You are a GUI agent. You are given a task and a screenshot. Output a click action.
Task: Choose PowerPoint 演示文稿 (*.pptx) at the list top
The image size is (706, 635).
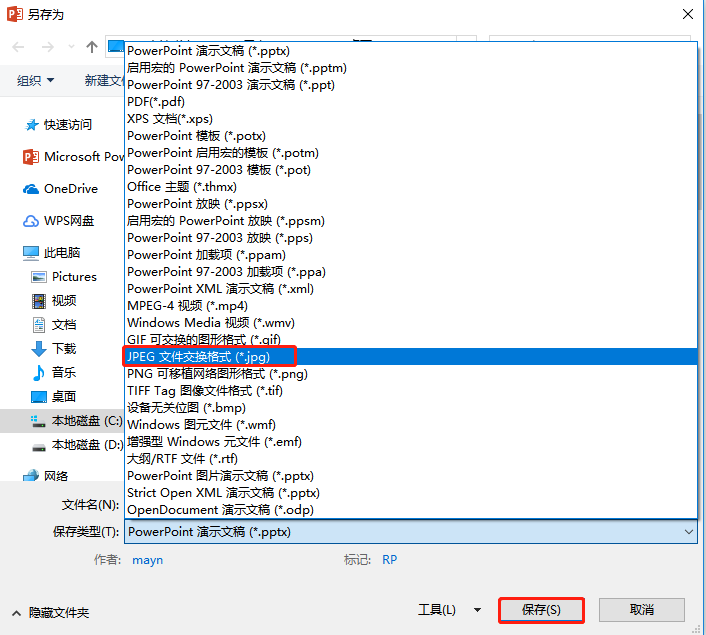coord(411,51)
